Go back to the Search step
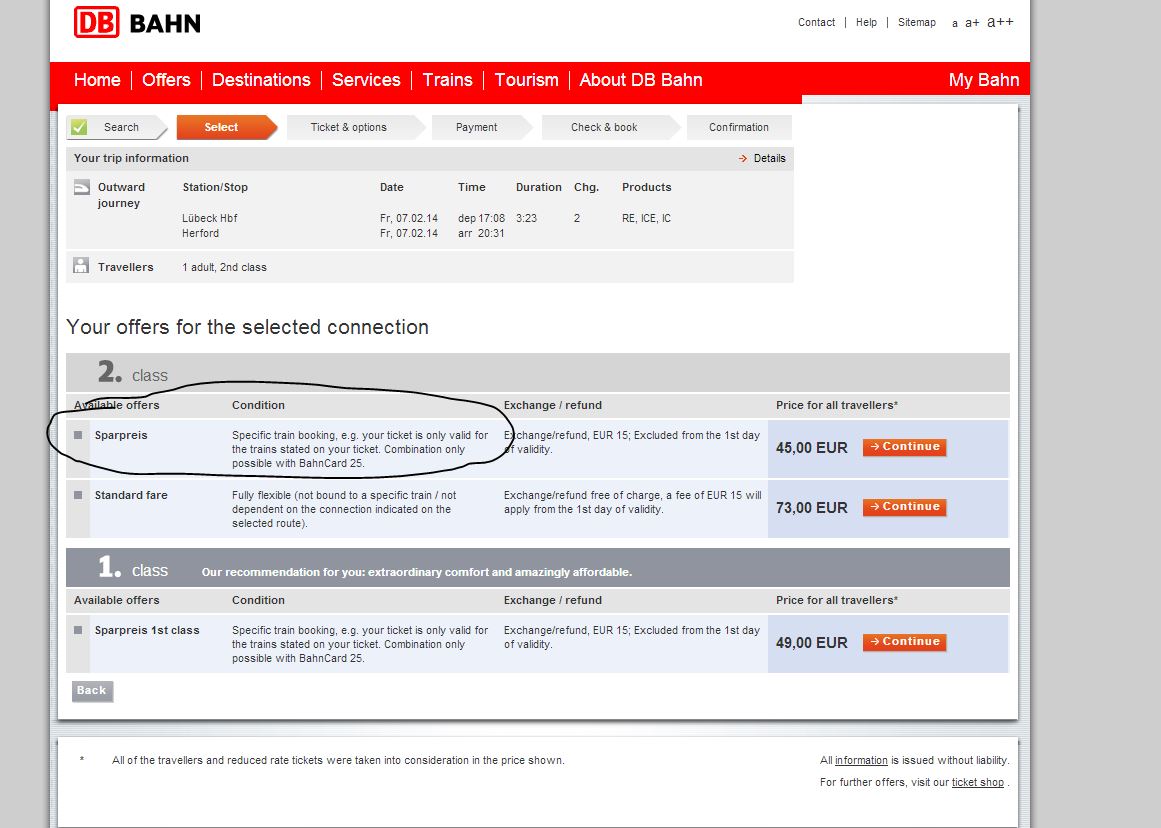 [x=116, y=127]
